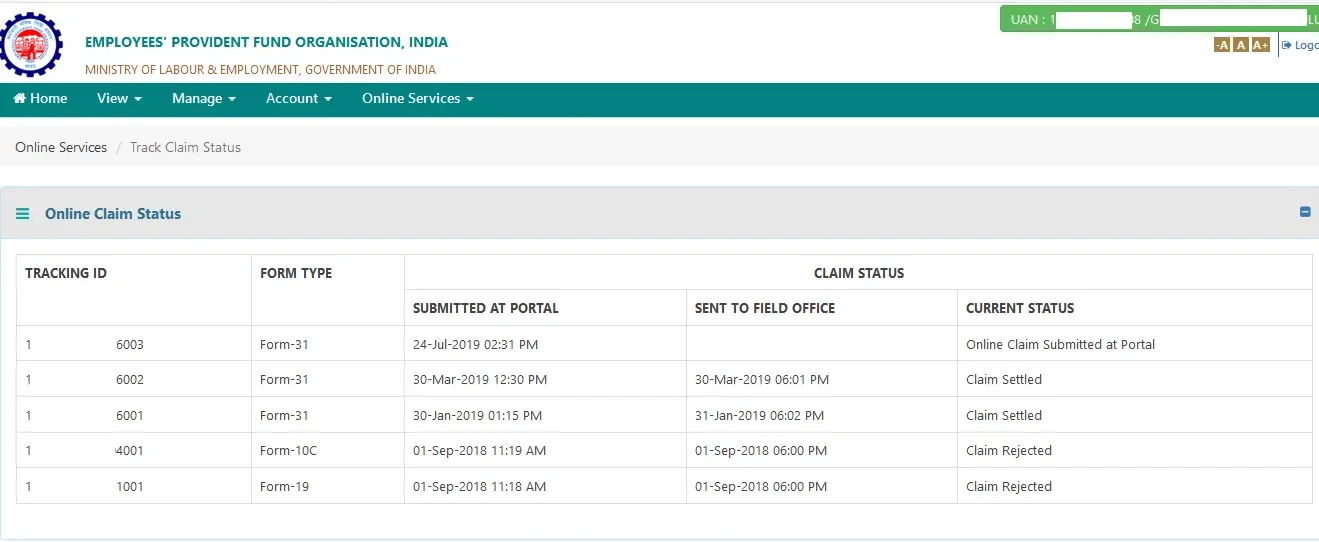Click the Tracking ID column header
Screen dimensions: 1319x542
(66, 273)
